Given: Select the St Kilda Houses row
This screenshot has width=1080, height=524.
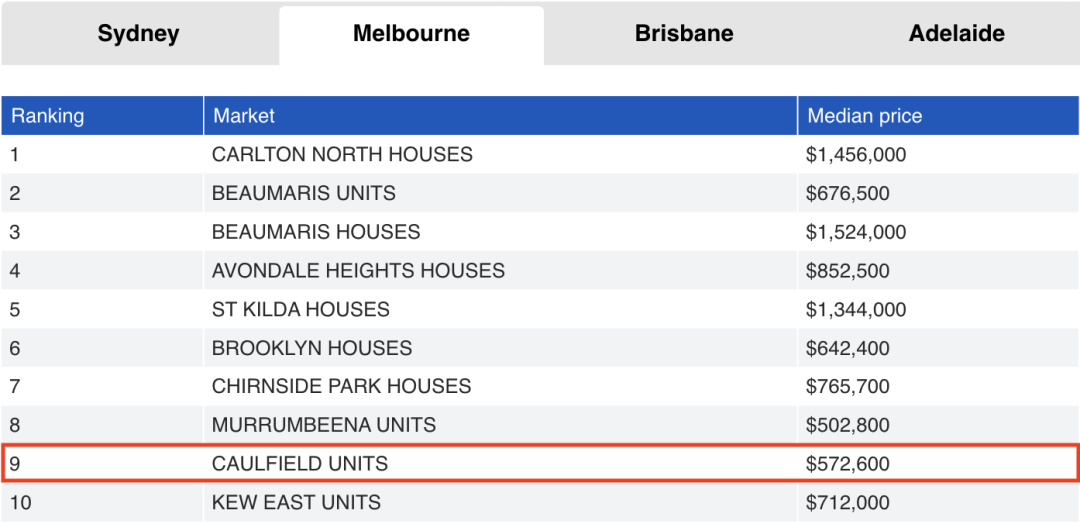Looking at the screenshot, I should (301, 310).
